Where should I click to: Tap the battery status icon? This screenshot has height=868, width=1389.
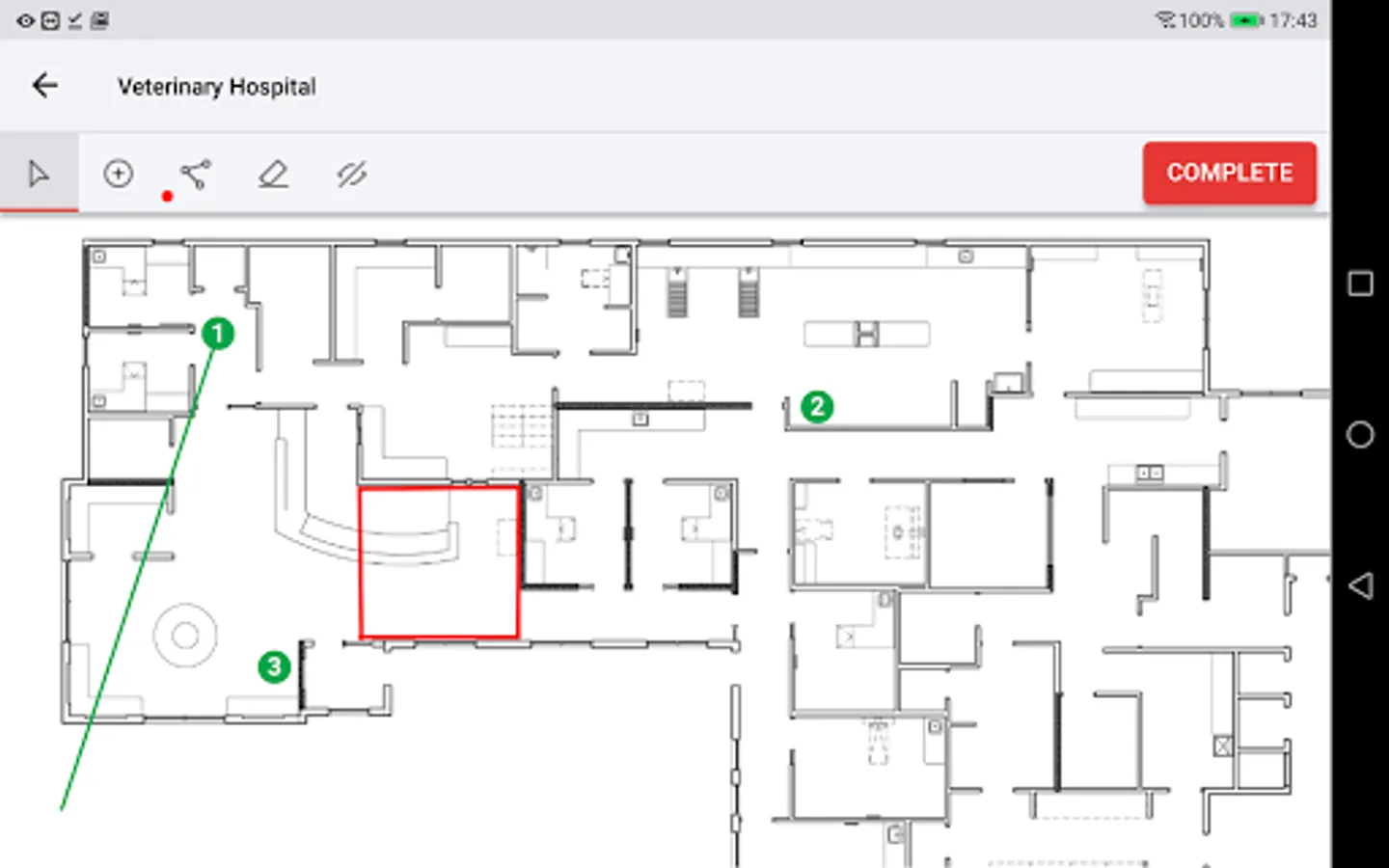tap(1246, 20)
